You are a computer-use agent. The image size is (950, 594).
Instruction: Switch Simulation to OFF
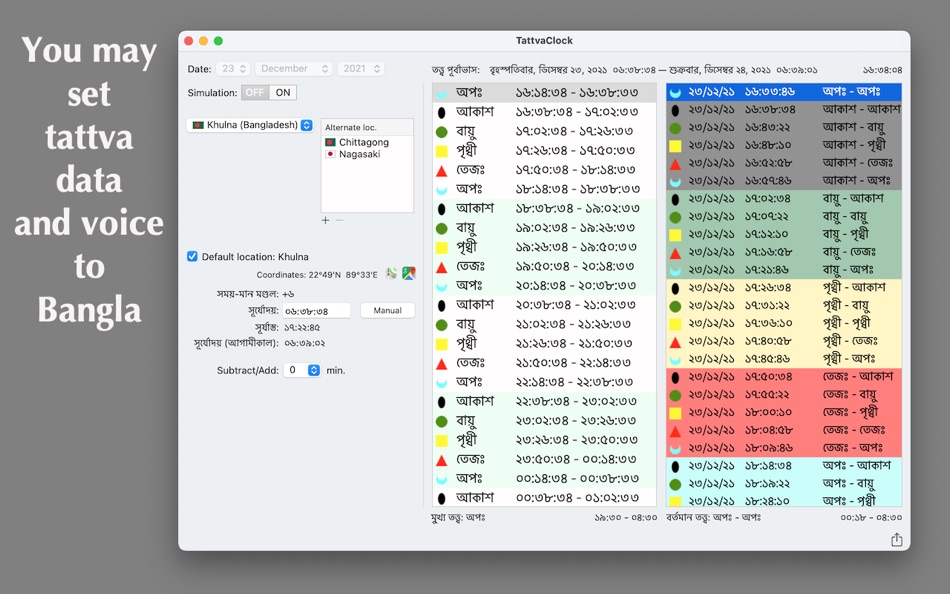pyautogui.click(x=254, y=93)
